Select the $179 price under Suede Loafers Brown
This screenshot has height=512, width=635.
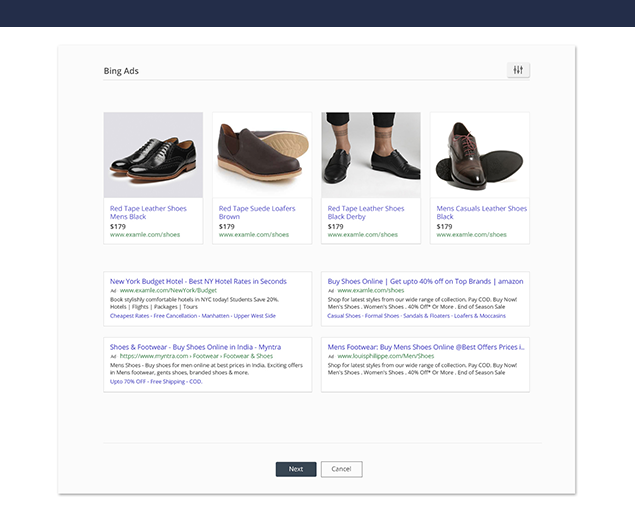[227, 226]
